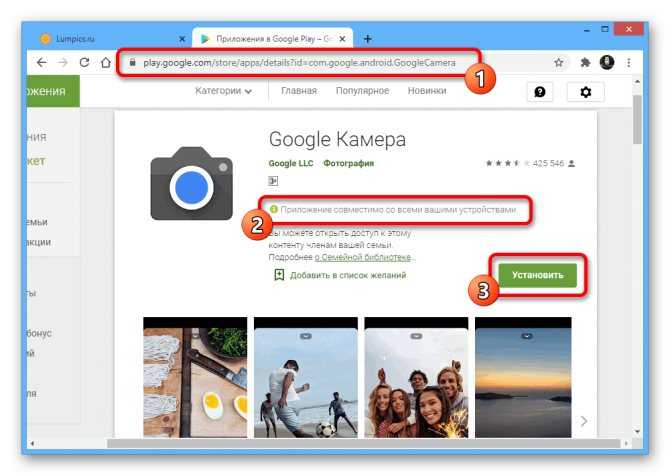Open the food and knife screenshot
This screenshot has width=670, height=476.
coord(195,377)
